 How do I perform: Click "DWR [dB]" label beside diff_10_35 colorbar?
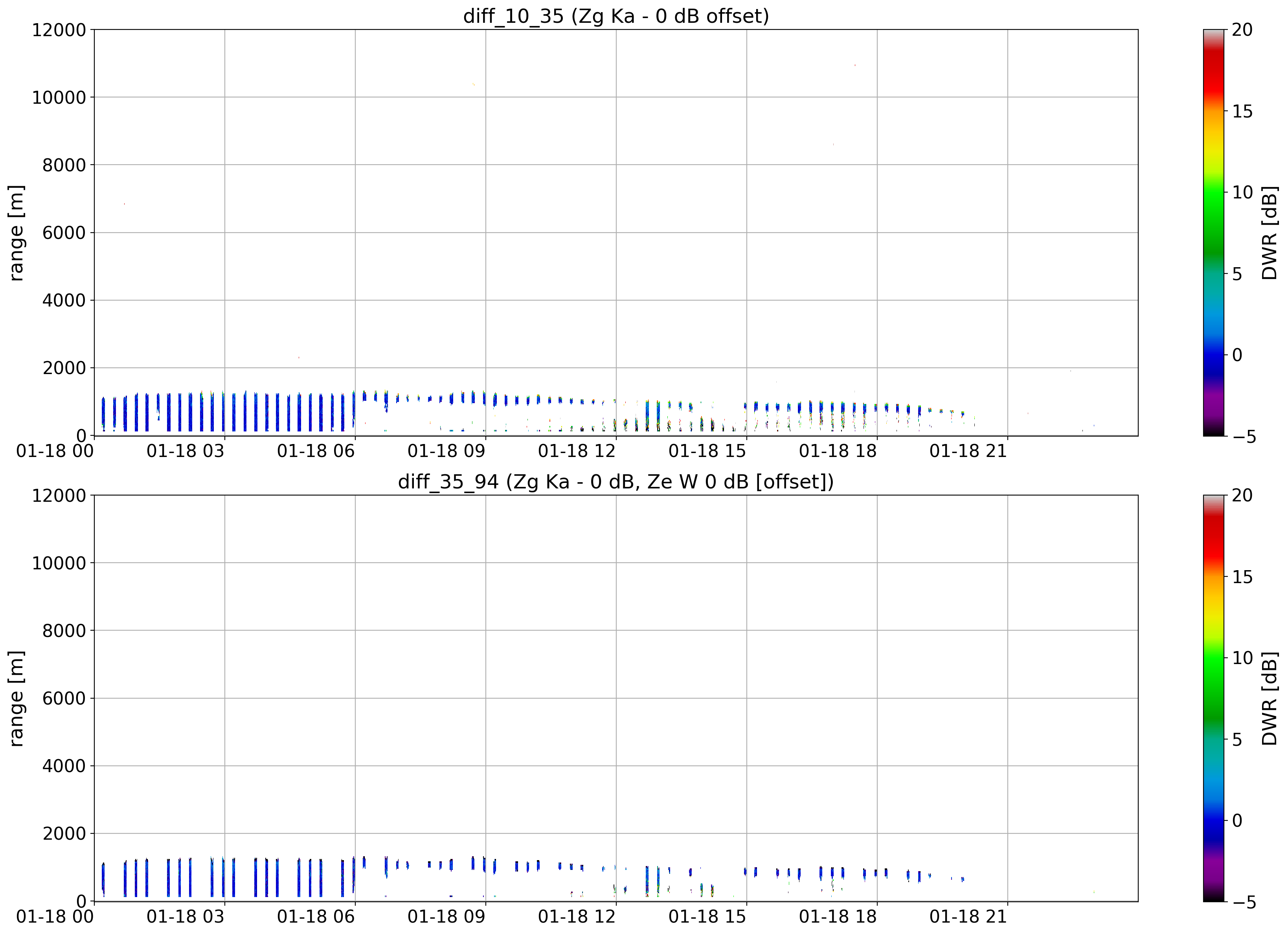click(x=1269, y=233)
